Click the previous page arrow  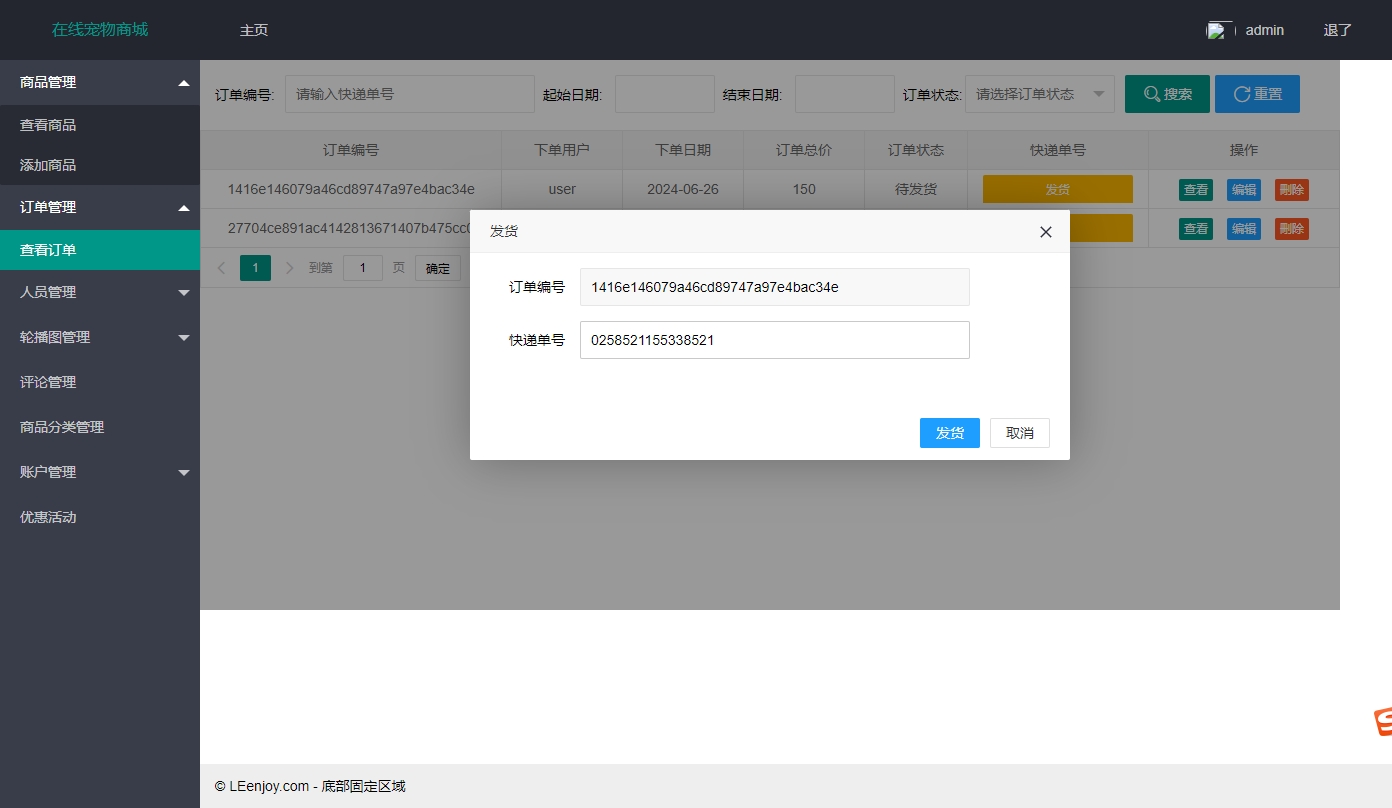pyautogui.click(x=221, y=267)
